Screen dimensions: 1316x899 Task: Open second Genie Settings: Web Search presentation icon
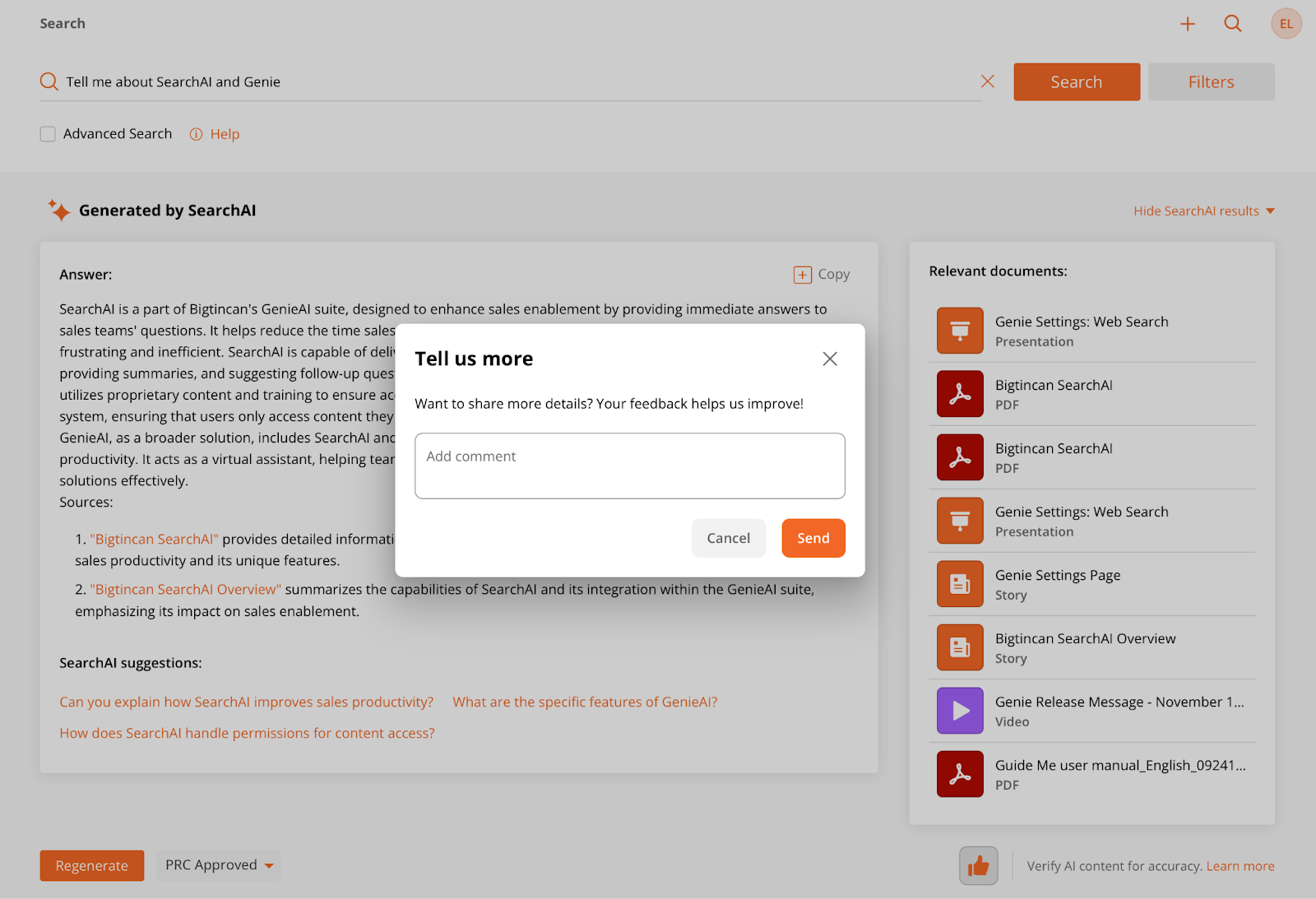pos(960,521)
